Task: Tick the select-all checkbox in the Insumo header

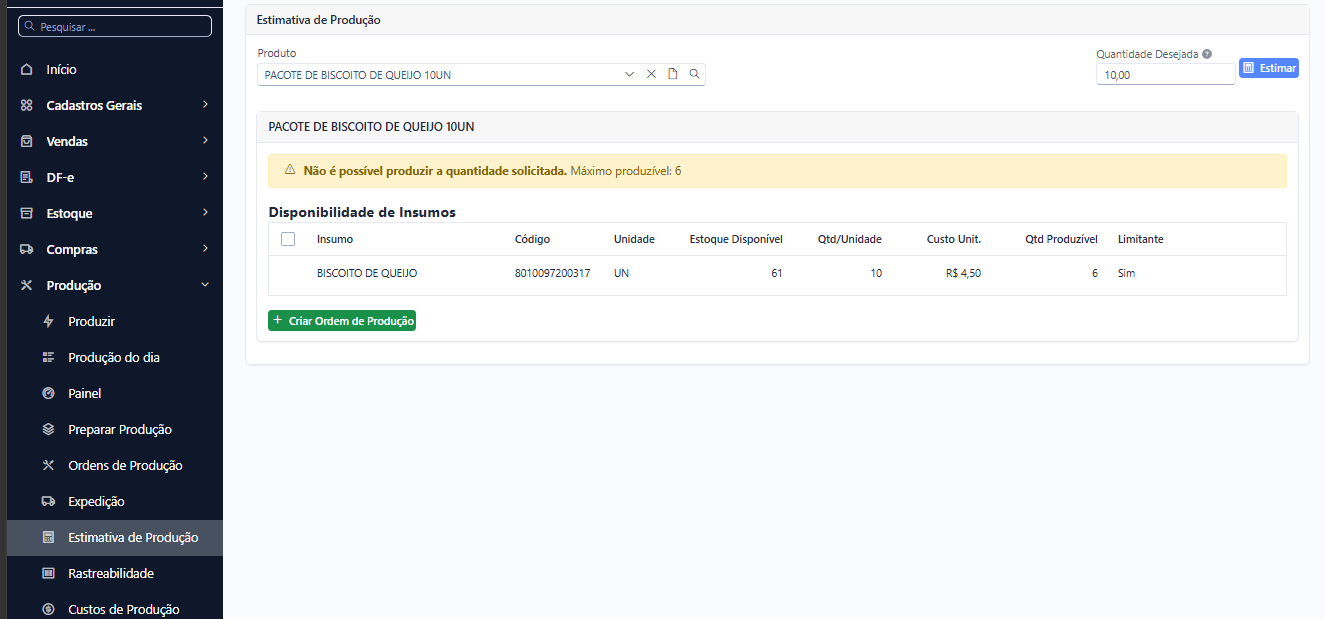Action: click(x=288, y=239)
